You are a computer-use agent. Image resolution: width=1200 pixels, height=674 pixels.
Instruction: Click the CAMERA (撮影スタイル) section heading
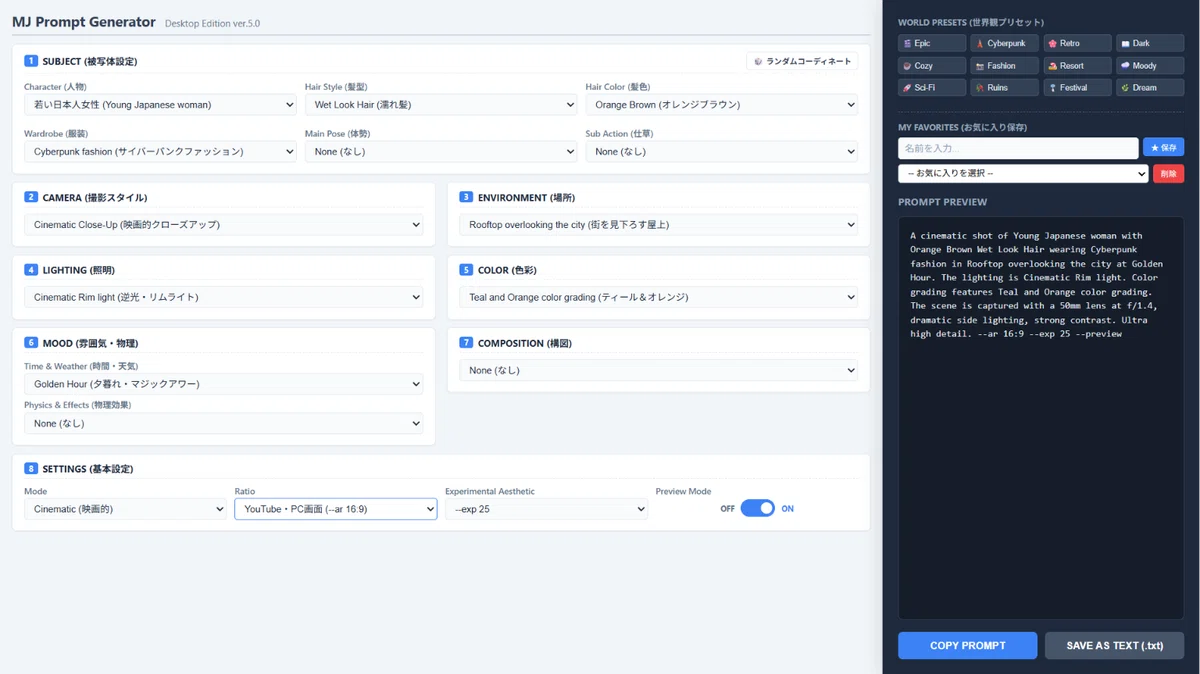(95, 197)
